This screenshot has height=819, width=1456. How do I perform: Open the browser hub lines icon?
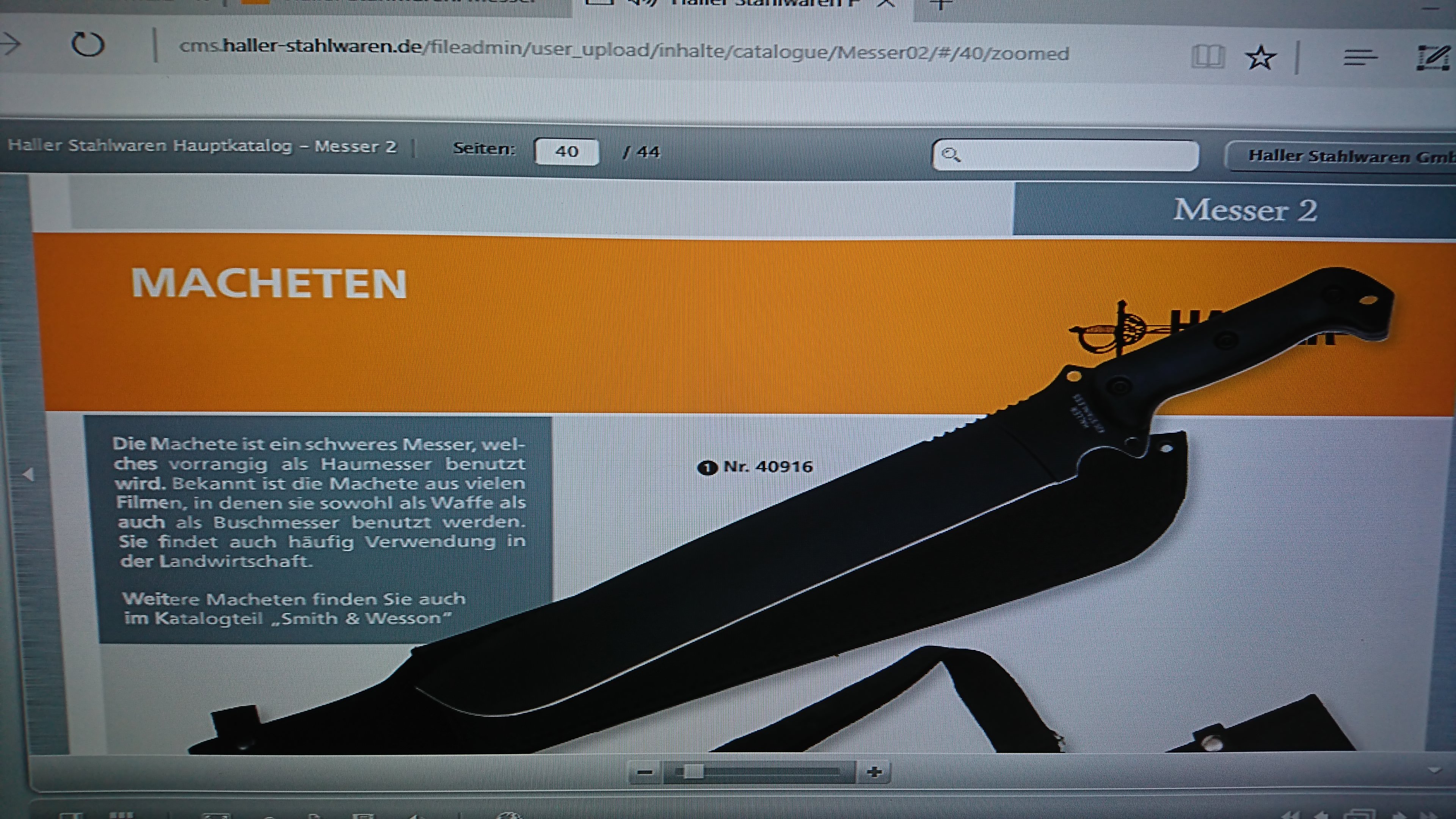tap(1360, 58)
